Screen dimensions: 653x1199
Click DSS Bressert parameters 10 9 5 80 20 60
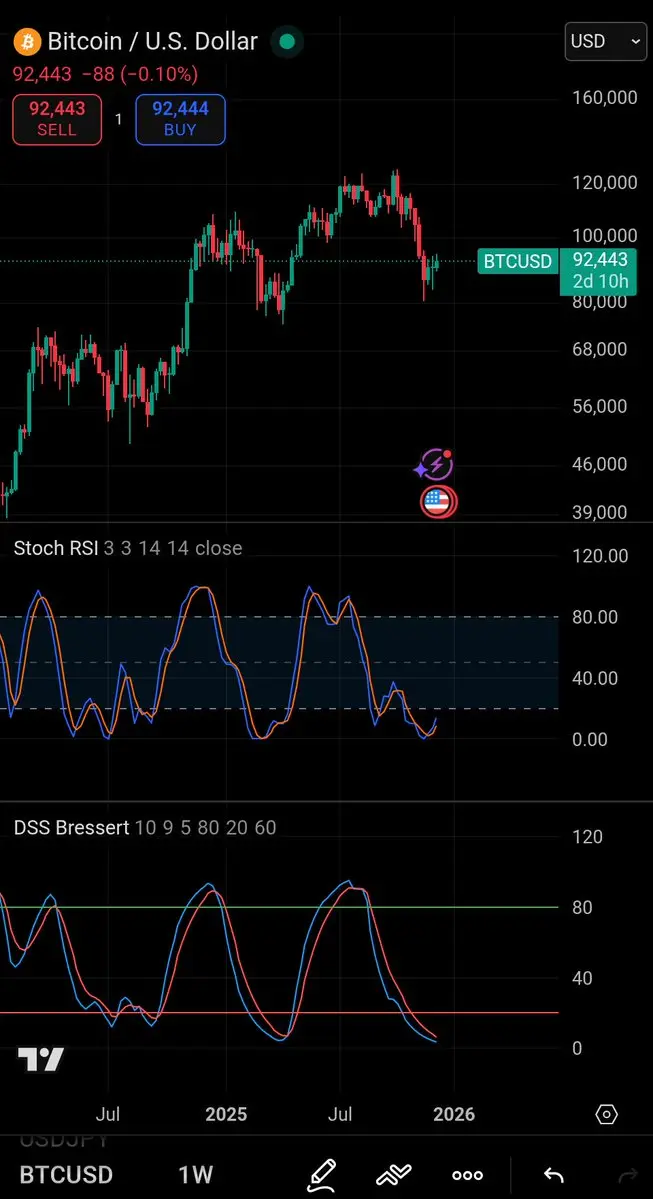206,827
